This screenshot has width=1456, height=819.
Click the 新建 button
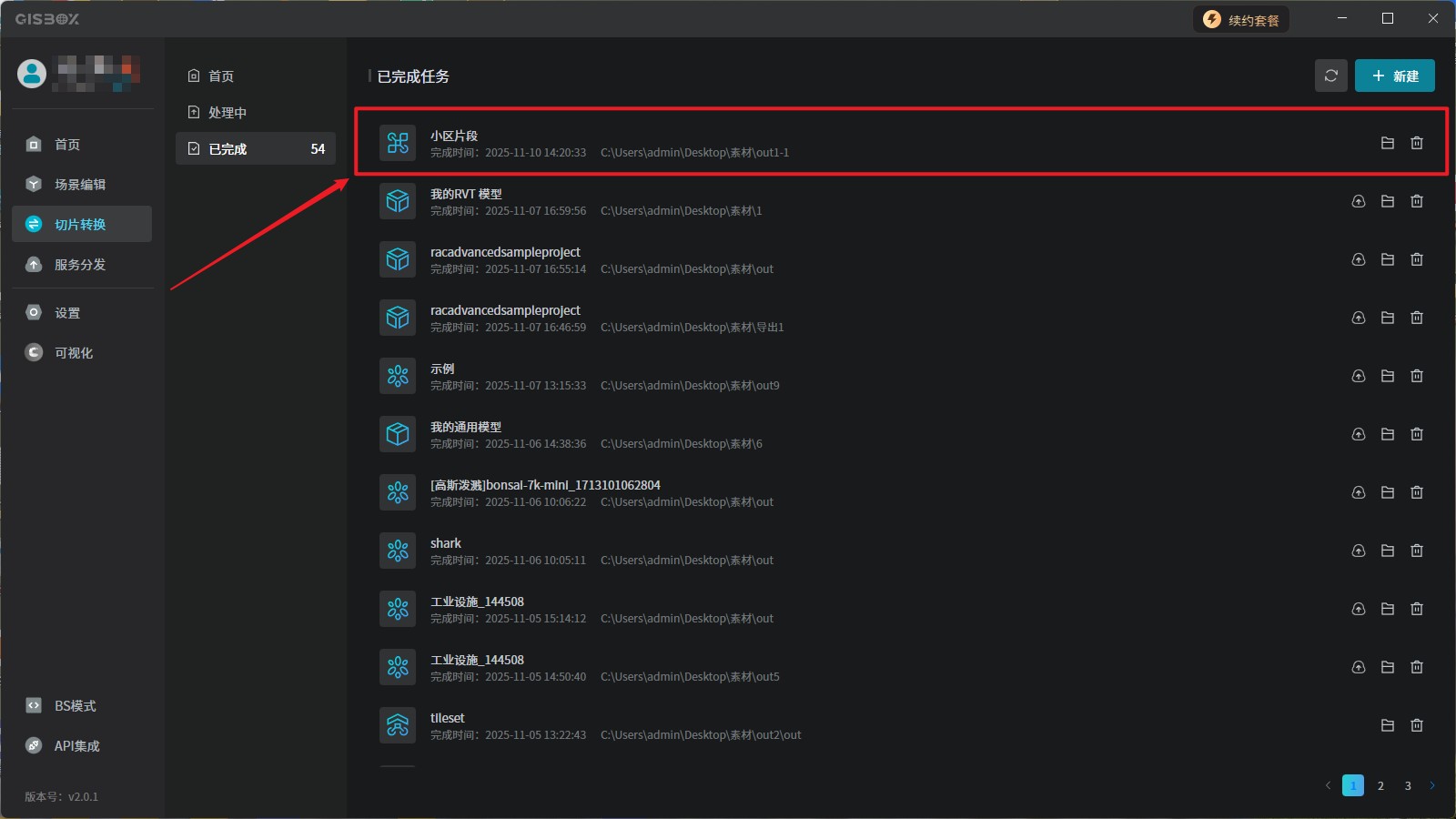click(1394, 76)
